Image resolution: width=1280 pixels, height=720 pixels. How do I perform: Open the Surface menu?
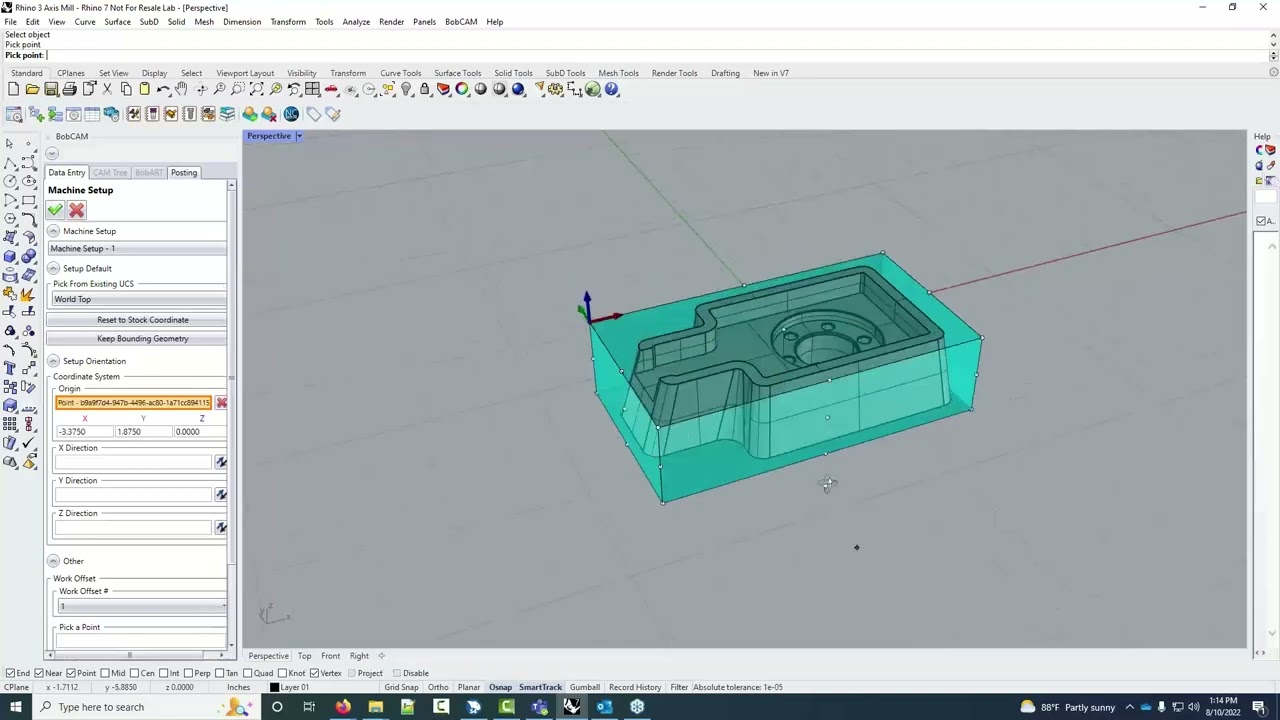117,22
